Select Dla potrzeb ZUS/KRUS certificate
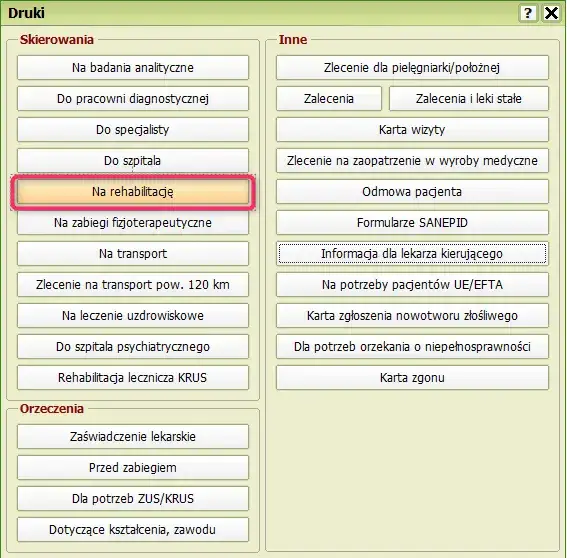The height and width of the screenshot is (558, 567). pos(133,499)
